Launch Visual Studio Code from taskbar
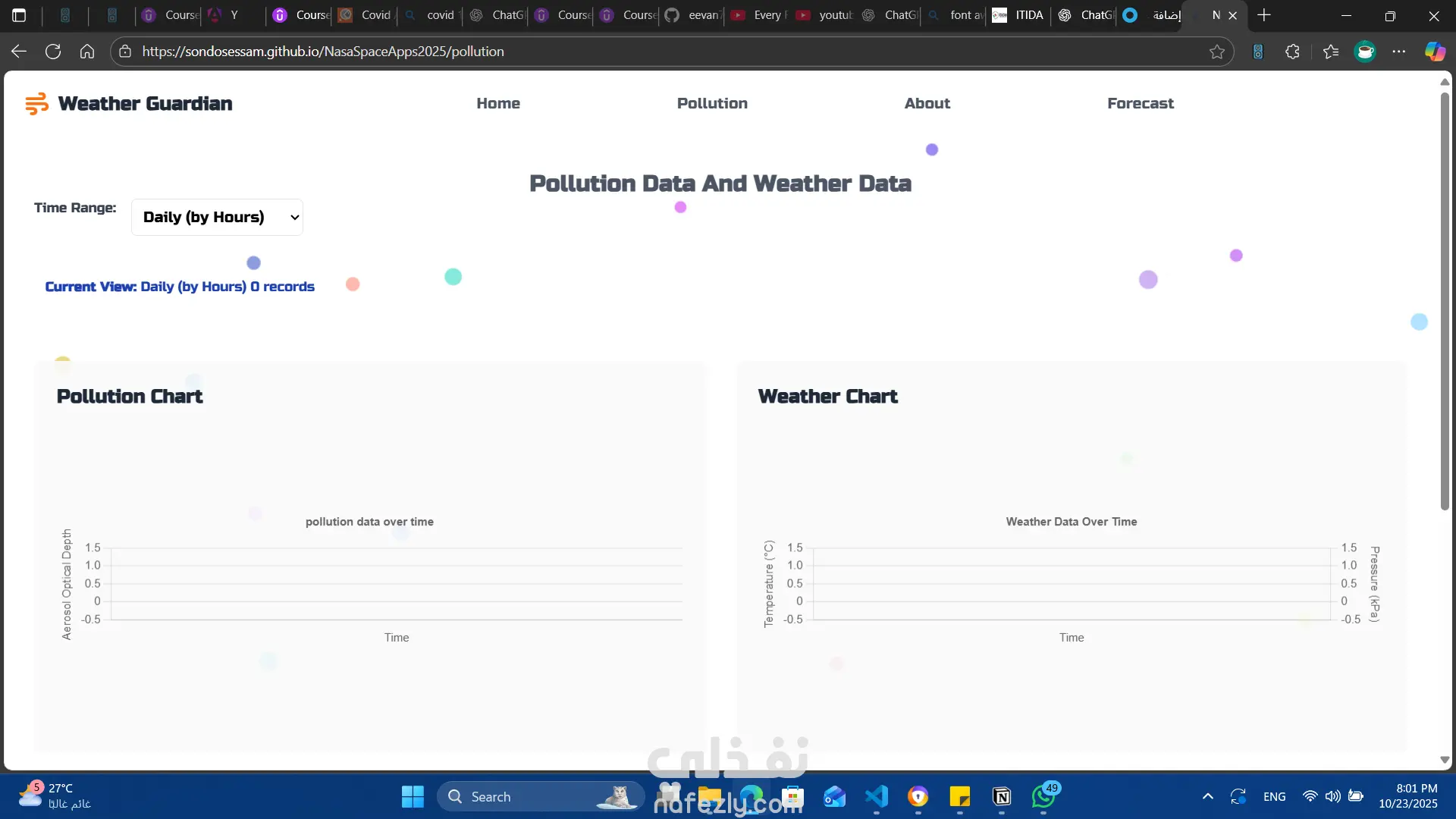The height and width of the screenshot is (819, 1456). coord(877,796)
